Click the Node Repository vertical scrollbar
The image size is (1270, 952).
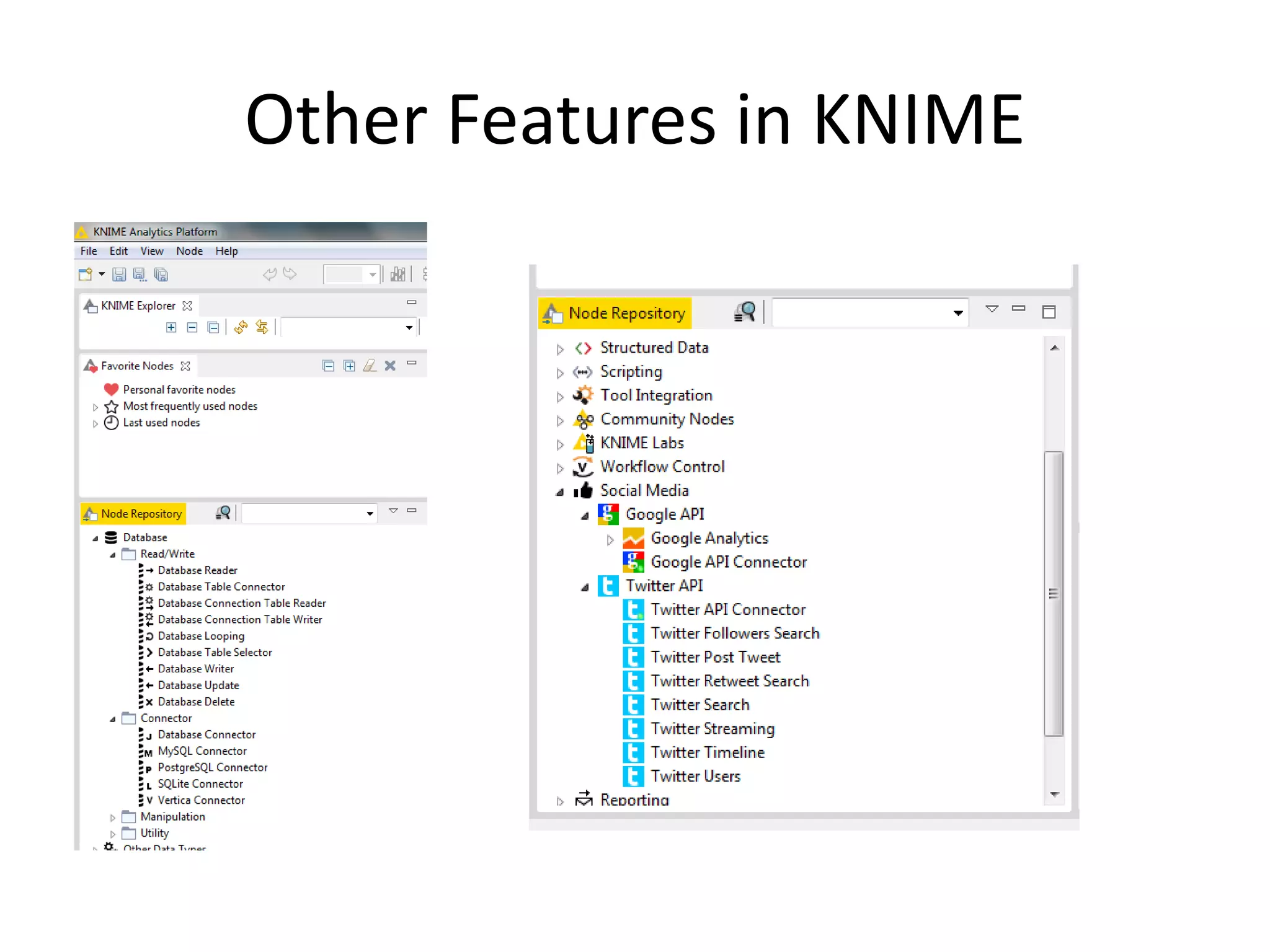tap(1054, 593)
